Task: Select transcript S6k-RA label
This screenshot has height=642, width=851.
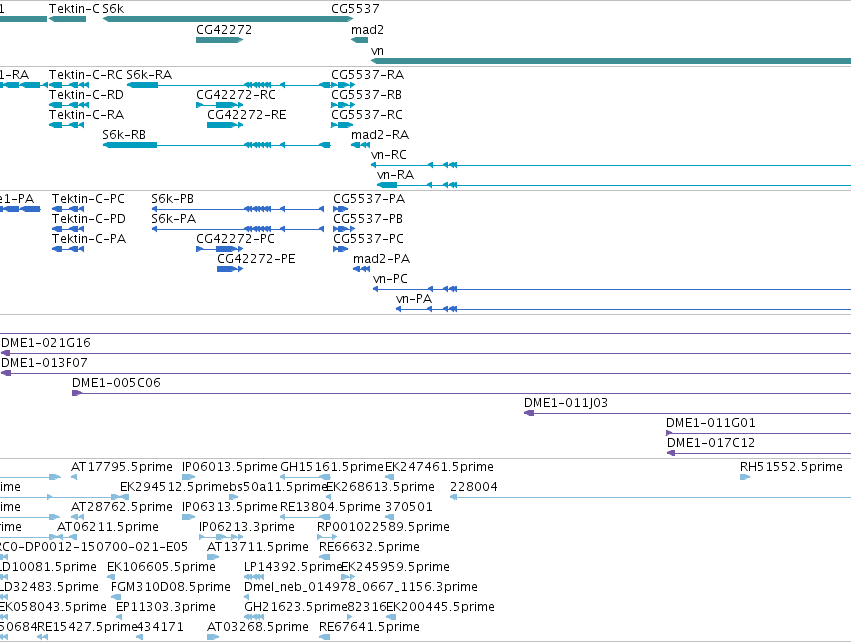Action: click(149, 75)
